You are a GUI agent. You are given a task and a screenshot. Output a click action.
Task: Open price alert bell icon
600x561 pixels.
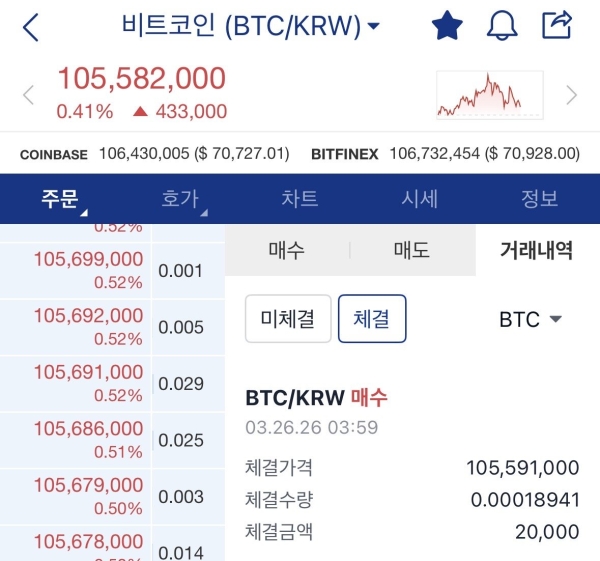[x=501, y=26]
